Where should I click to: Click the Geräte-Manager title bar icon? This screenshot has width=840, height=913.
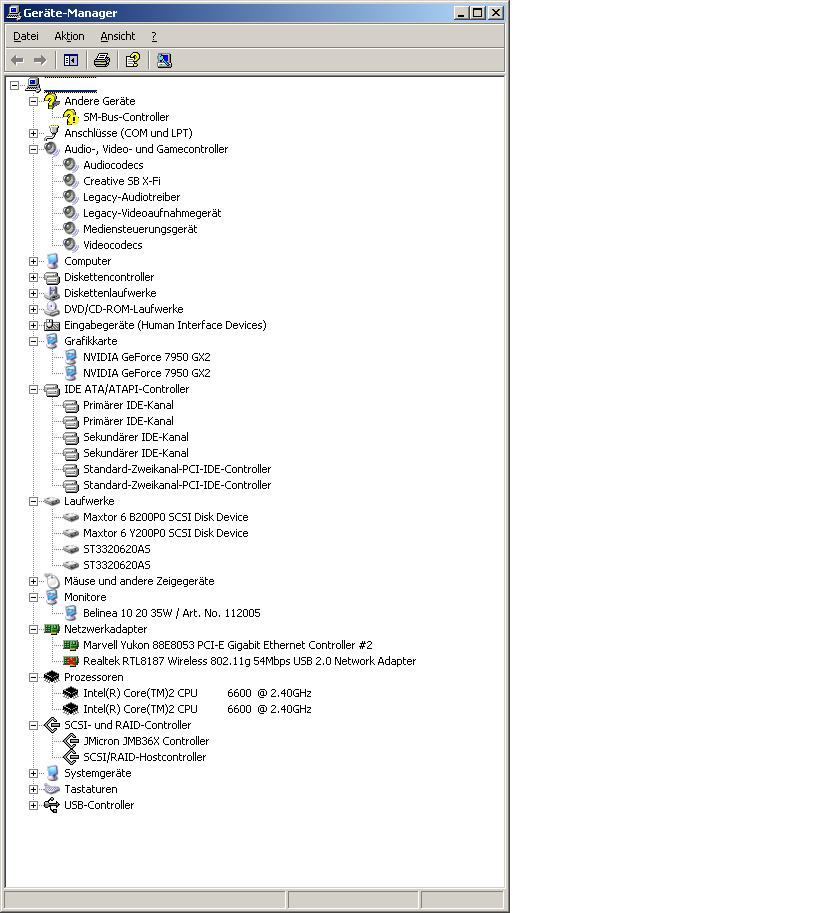13,12
